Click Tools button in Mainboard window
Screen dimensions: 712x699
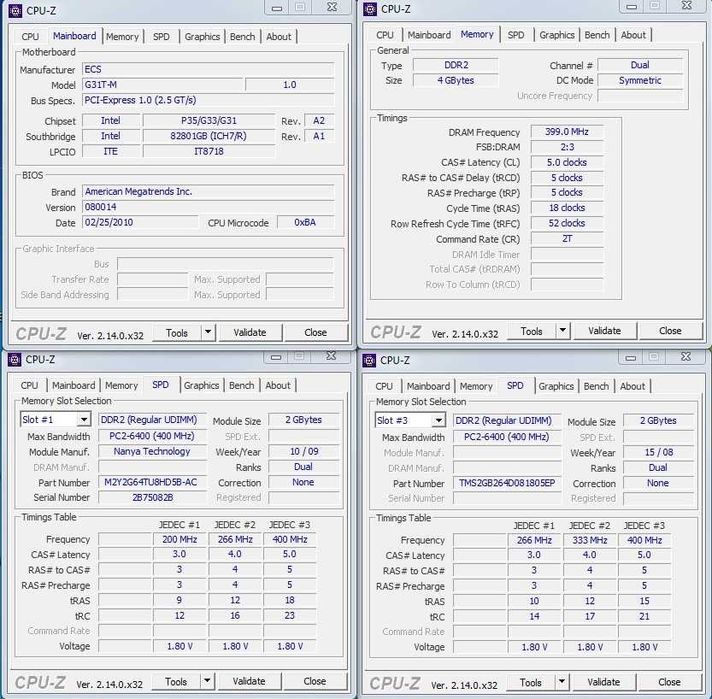point(177,333)
